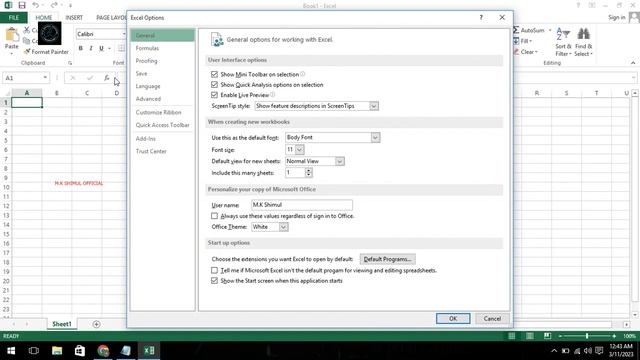Open the INSERT ribbon tab
Screen dimensions: 640x360
[74, 18]
